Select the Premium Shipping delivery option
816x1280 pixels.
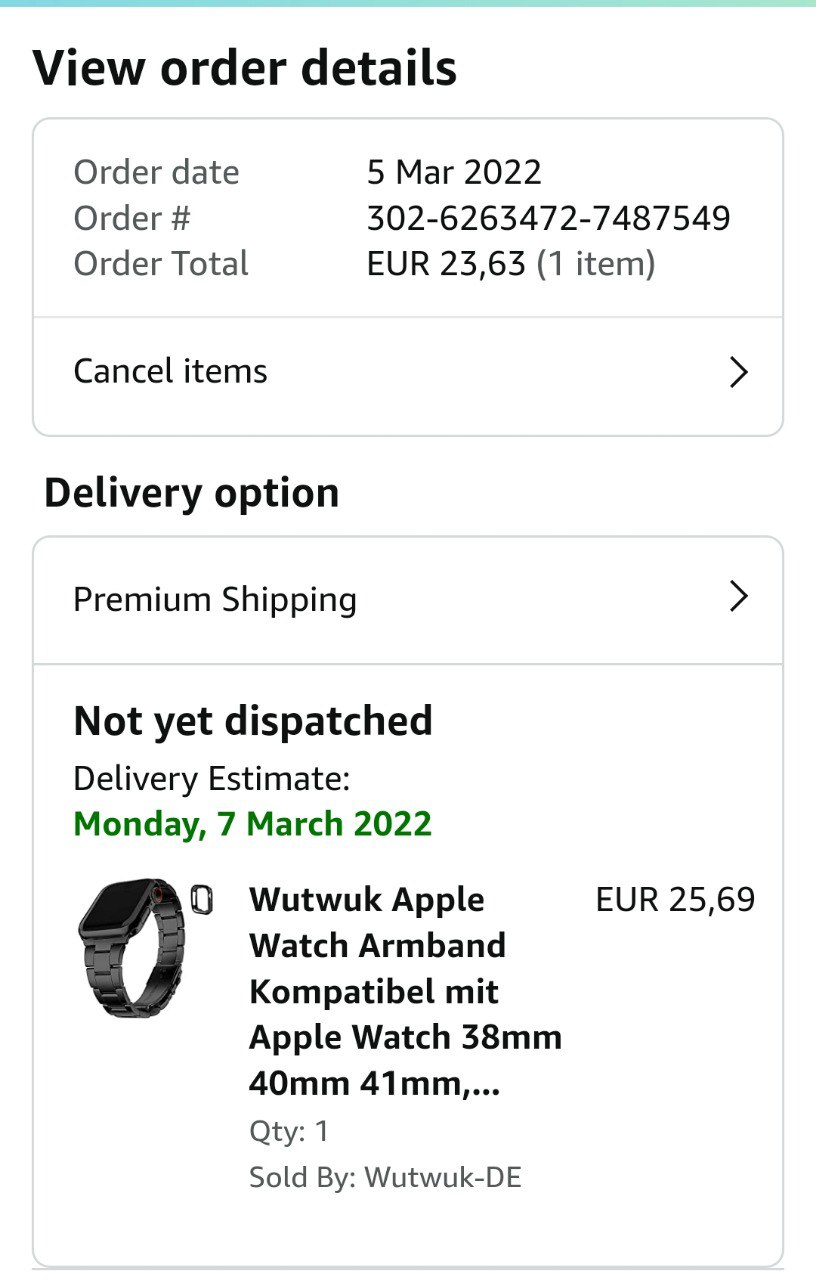coord(215,599)
